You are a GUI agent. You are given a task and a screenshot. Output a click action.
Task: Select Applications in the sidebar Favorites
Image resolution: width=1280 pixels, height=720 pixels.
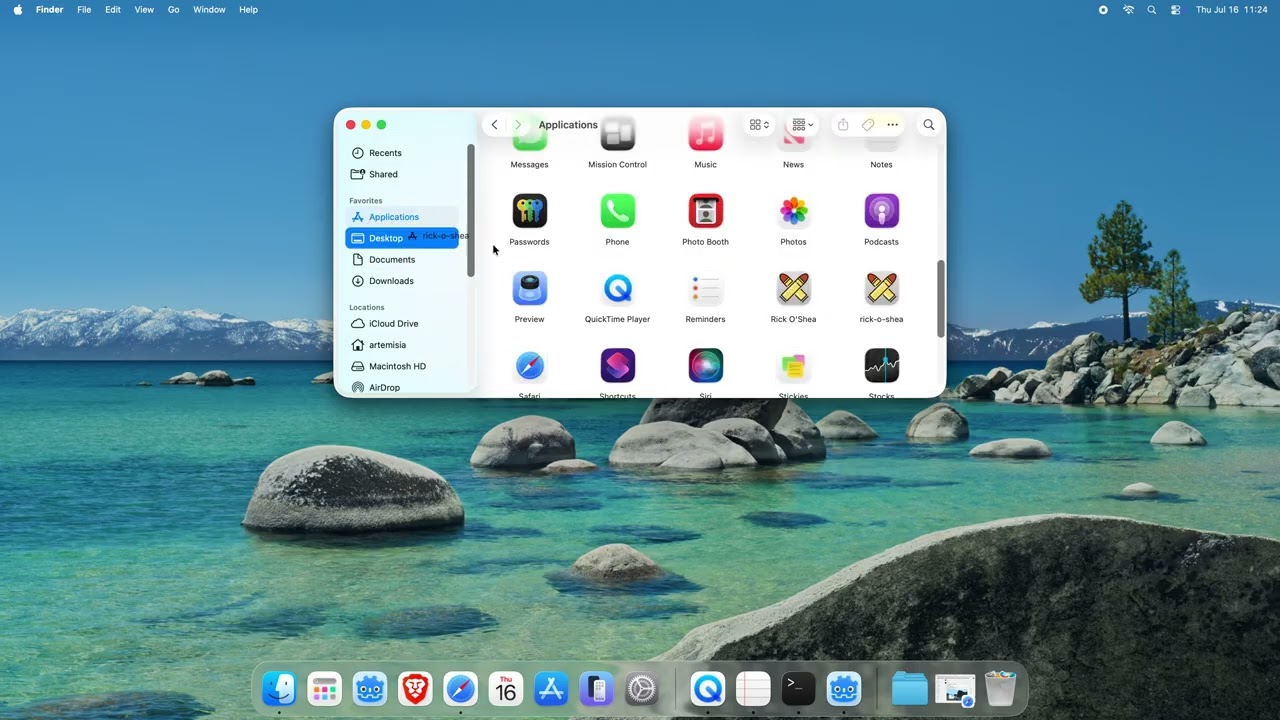tap(401, 217)
